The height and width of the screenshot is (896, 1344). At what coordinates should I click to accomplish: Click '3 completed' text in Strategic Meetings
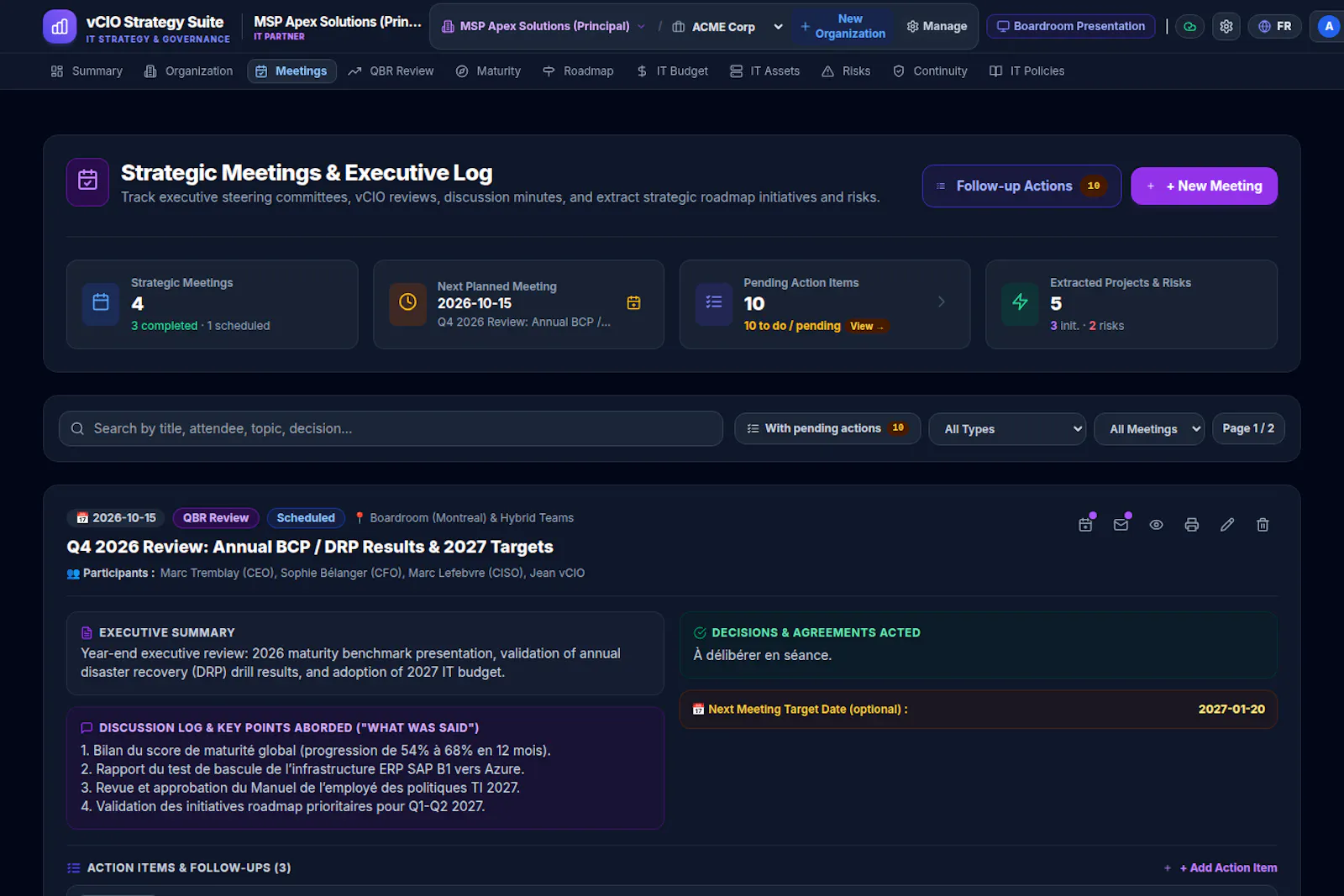(x=164, y=326)
